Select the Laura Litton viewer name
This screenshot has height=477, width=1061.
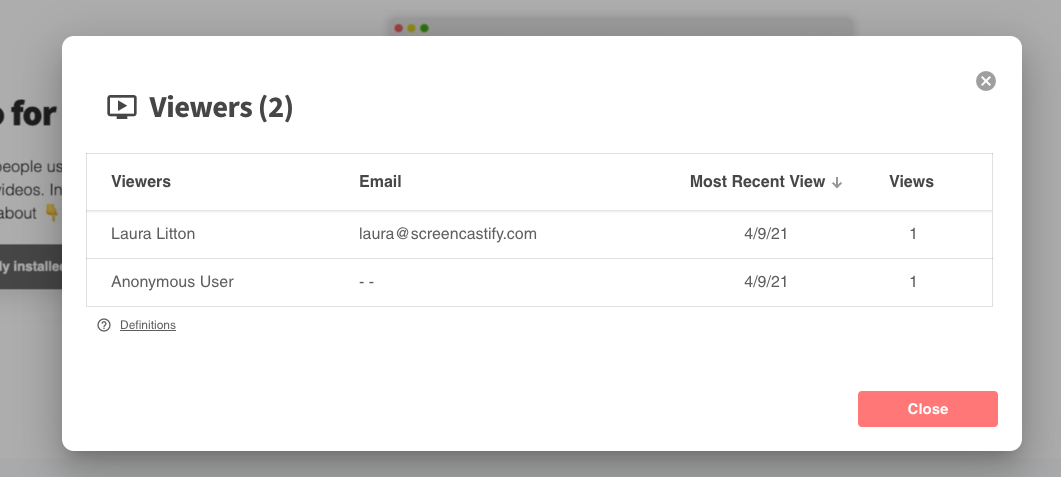(x=153, y=234)
